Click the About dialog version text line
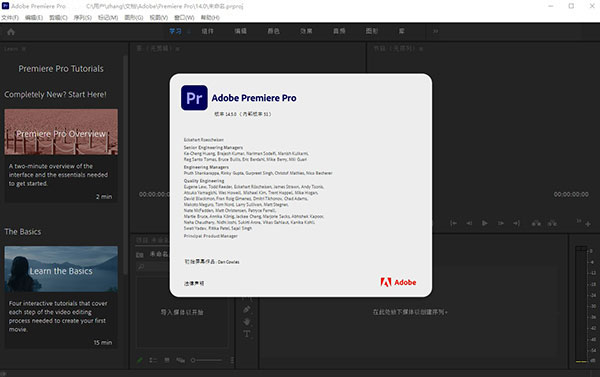Screen dimensions: 600x377 (x=243, y=114)
